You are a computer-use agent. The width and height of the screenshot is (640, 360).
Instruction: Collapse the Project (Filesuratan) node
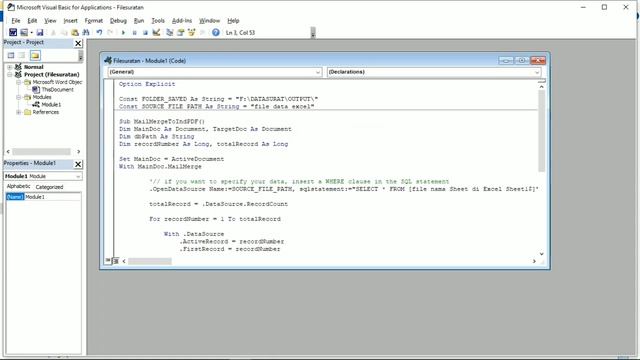point(9,75)
